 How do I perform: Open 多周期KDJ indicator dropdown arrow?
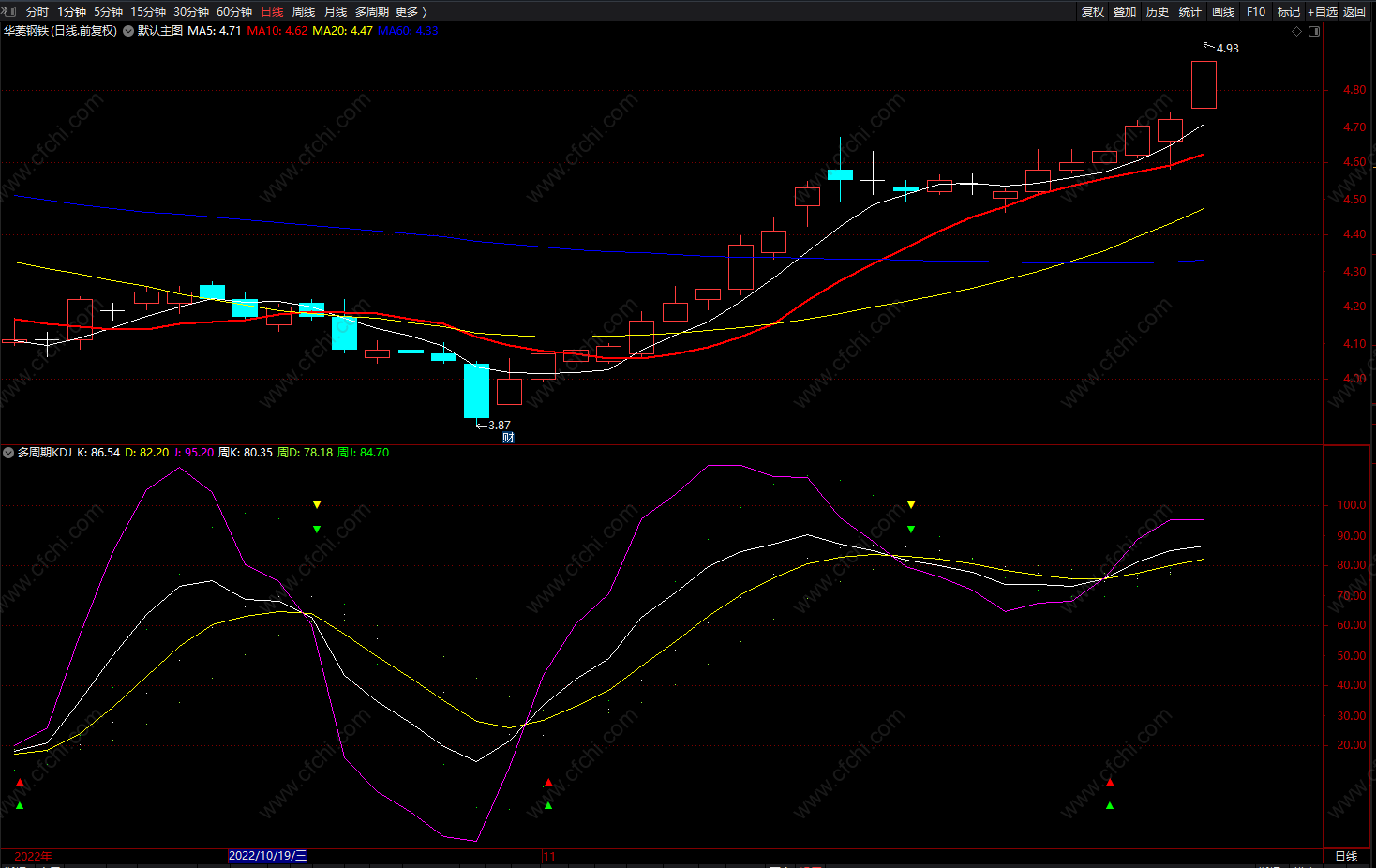point(8,453)
